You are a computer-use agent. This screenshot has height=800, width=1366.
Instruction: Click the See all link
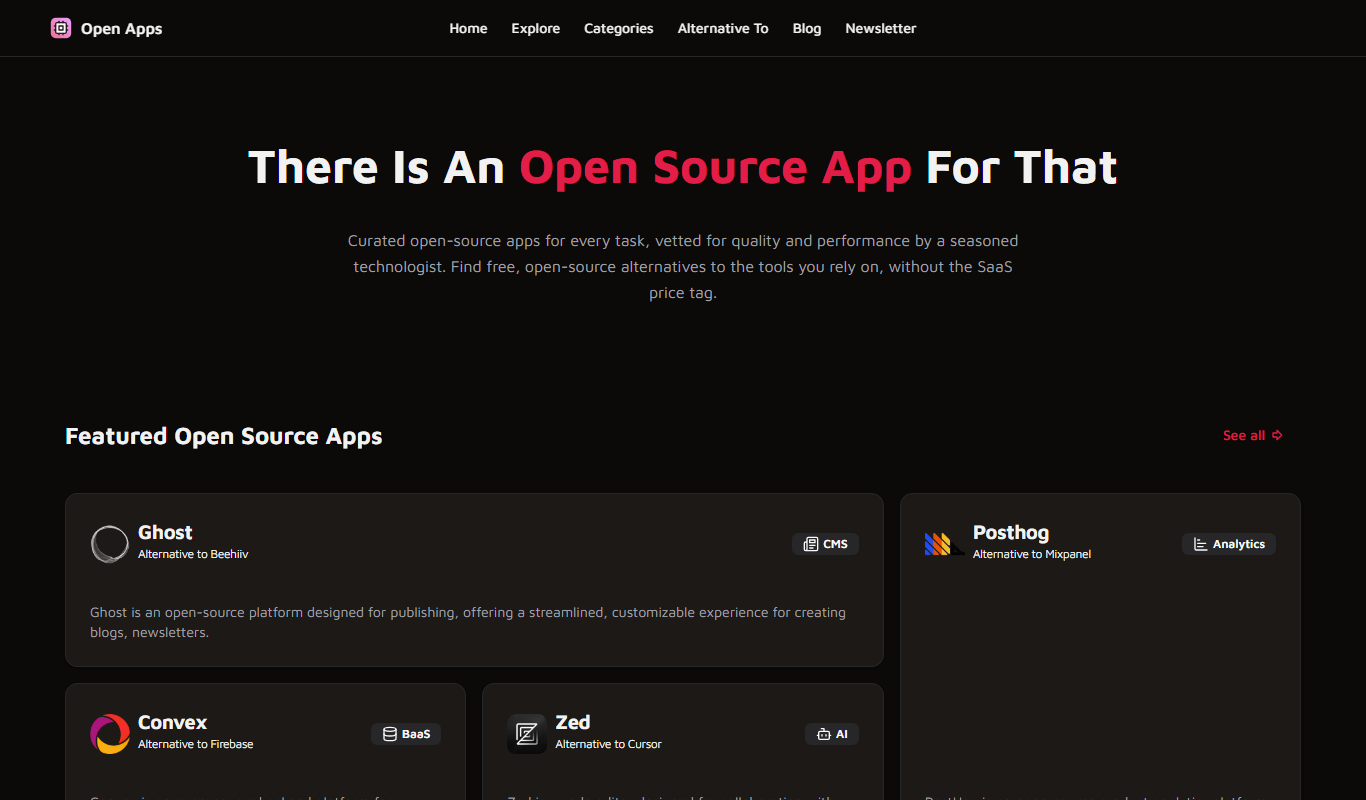(1253, 435)
